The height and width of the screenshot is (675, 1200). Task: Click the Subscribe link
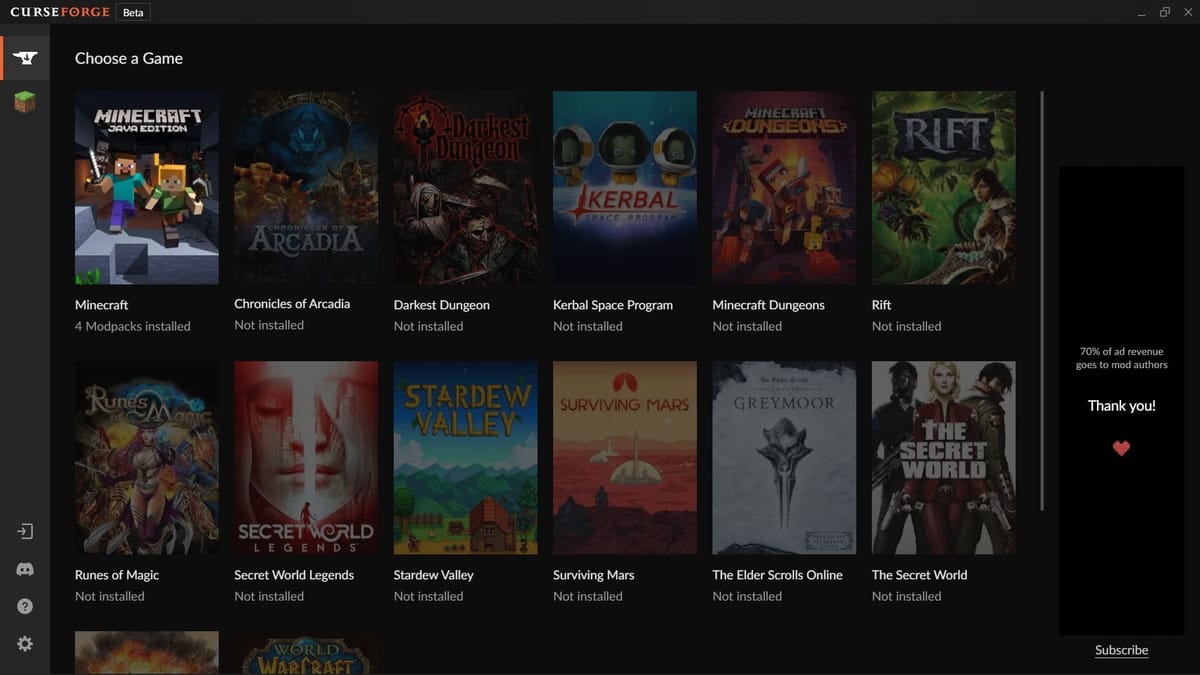point(1121,650)
